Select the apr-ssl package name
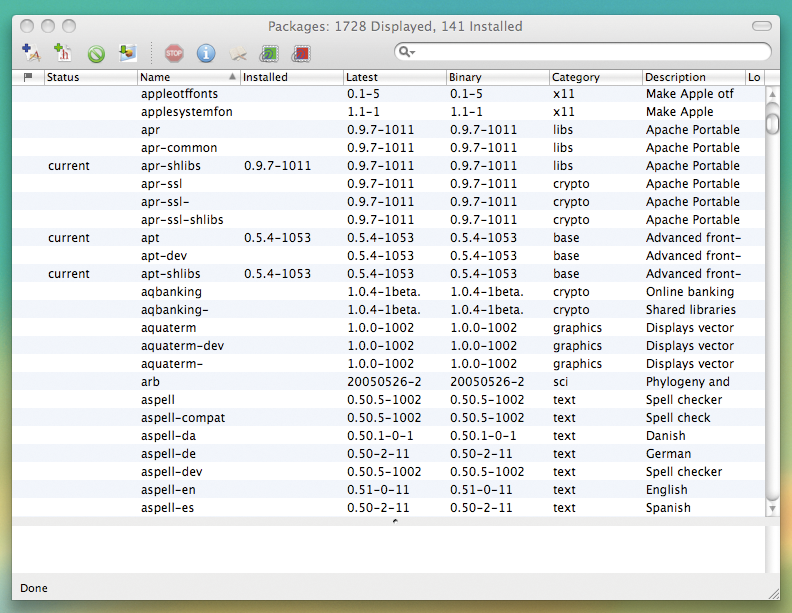Viewport: 792px width, 613px height. 161,184
